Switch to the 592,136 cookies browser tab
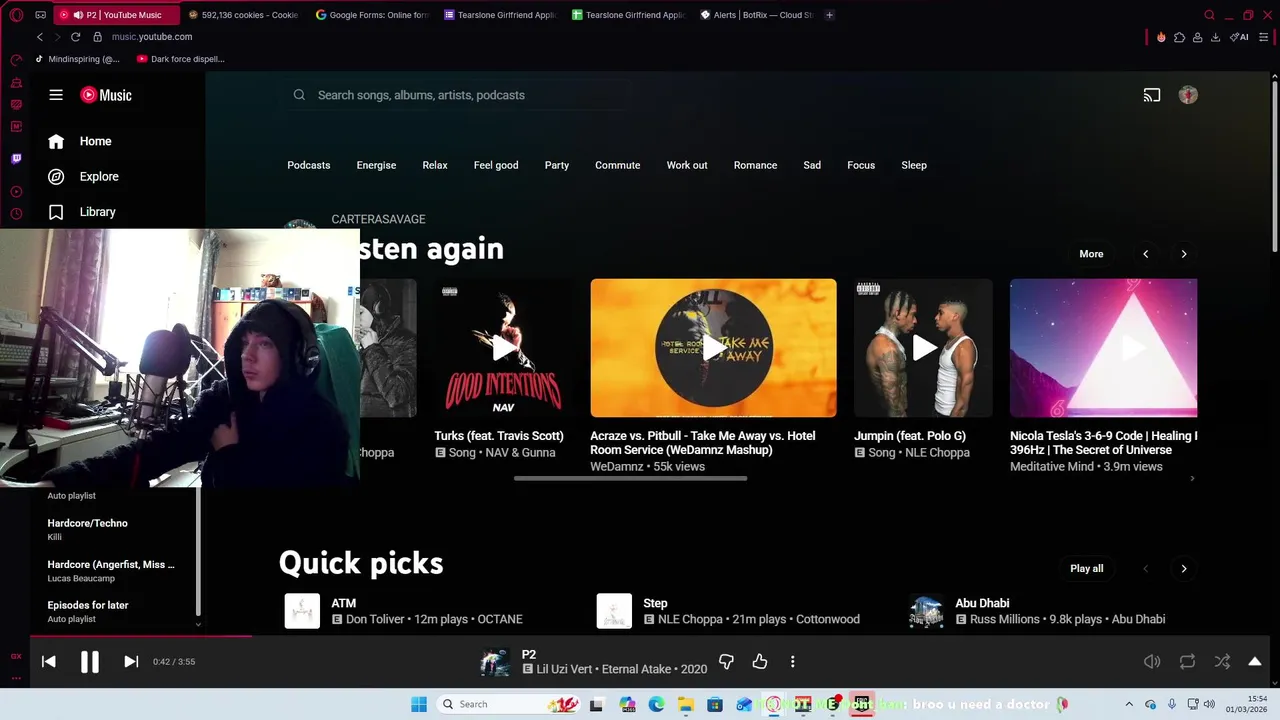Viewport: 1280px width, 720px height. tap(244, 15)
